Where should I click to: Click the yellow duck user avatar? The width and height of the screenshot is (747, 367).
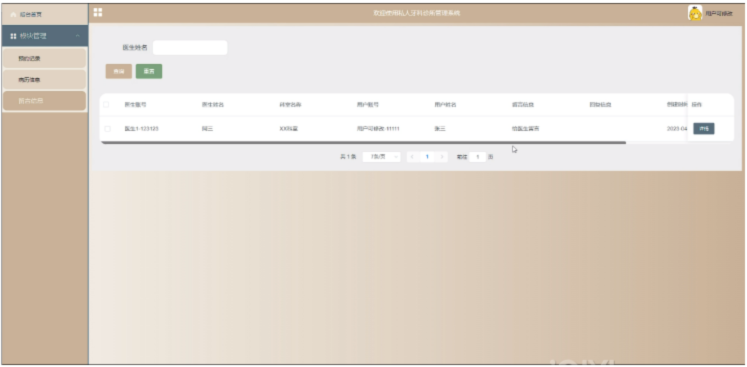(x=695, y=13)
